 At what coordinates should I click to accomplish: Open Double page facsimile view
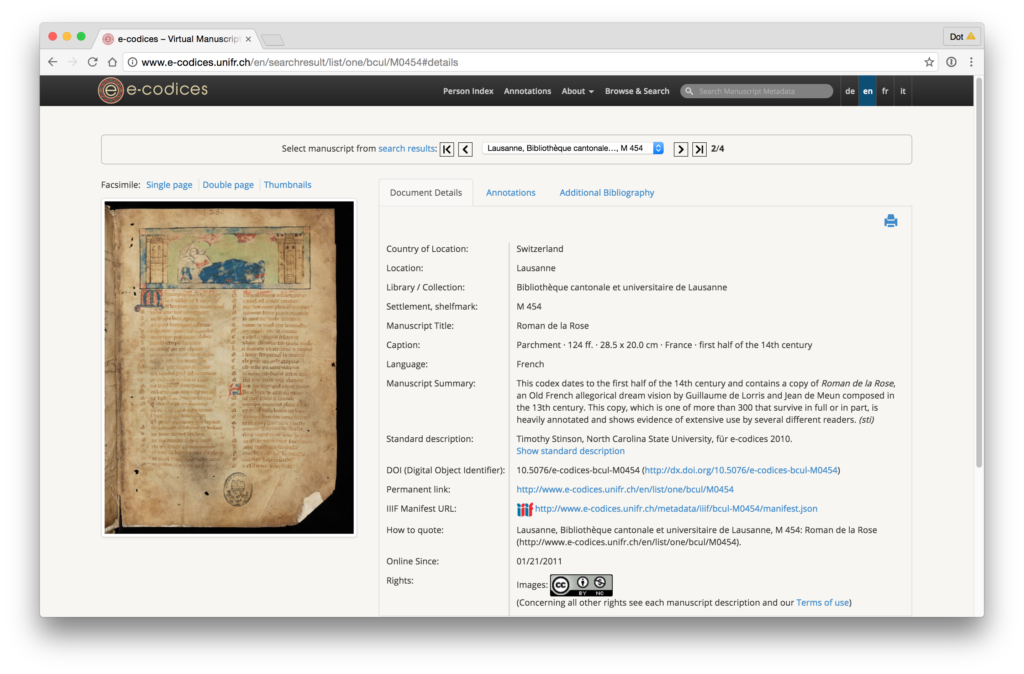(x=228, y=185)
